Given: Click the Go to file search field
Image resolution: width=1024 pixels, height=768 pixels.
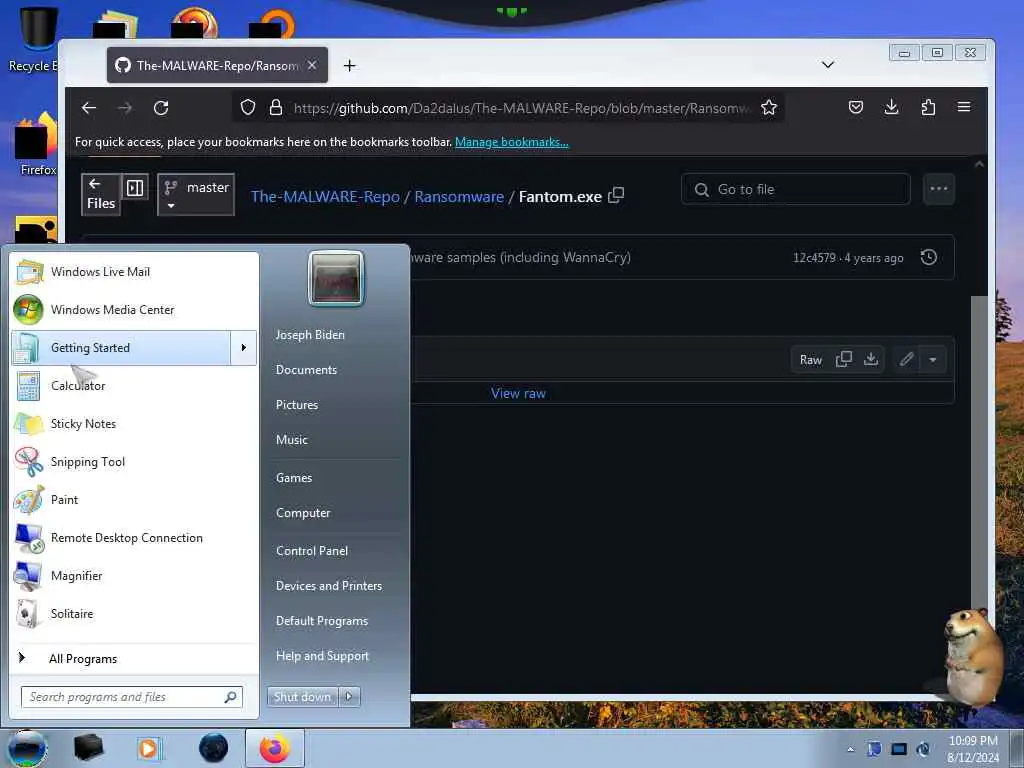Looking at the screenshot, I should click(x=795, y=189).
